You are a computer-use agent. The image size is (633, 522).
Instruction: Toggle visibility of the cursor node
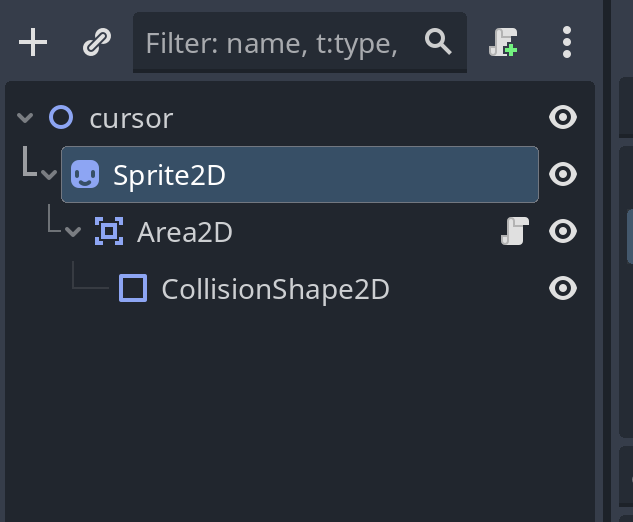[x=563, y=117]
